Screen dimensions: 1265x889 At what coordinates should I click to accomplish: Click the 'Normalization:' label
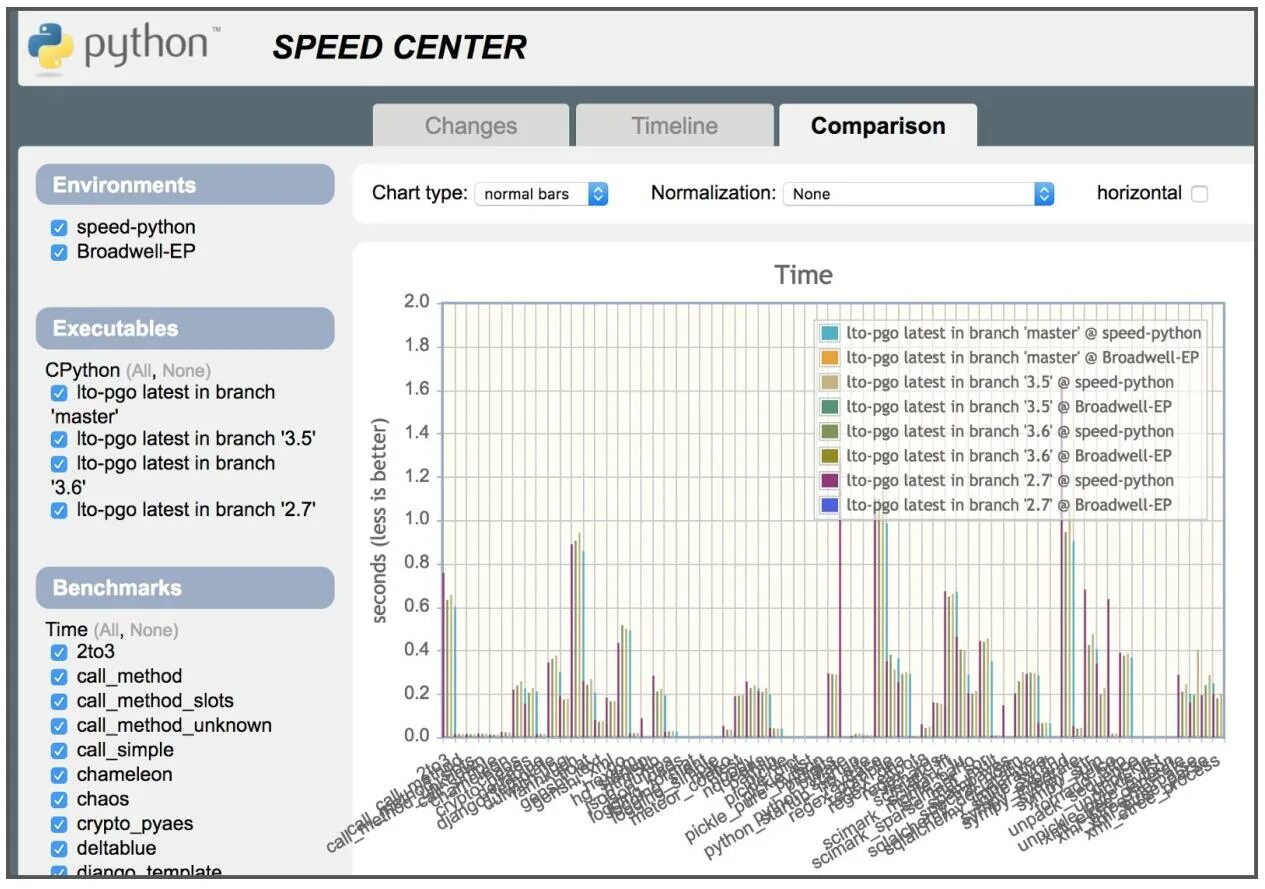point(713,193)
